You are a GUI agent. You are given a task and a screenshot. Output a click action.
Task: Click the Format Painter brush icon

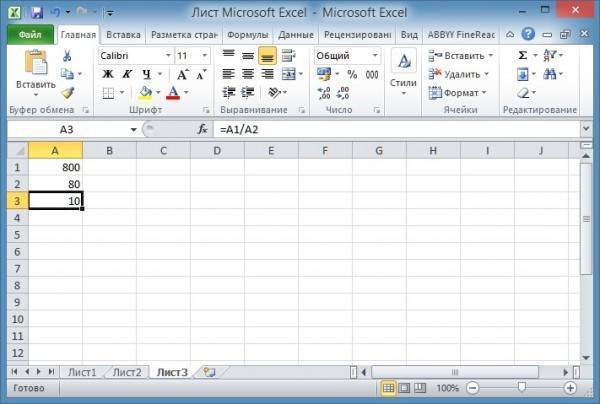tap(67, 92)
